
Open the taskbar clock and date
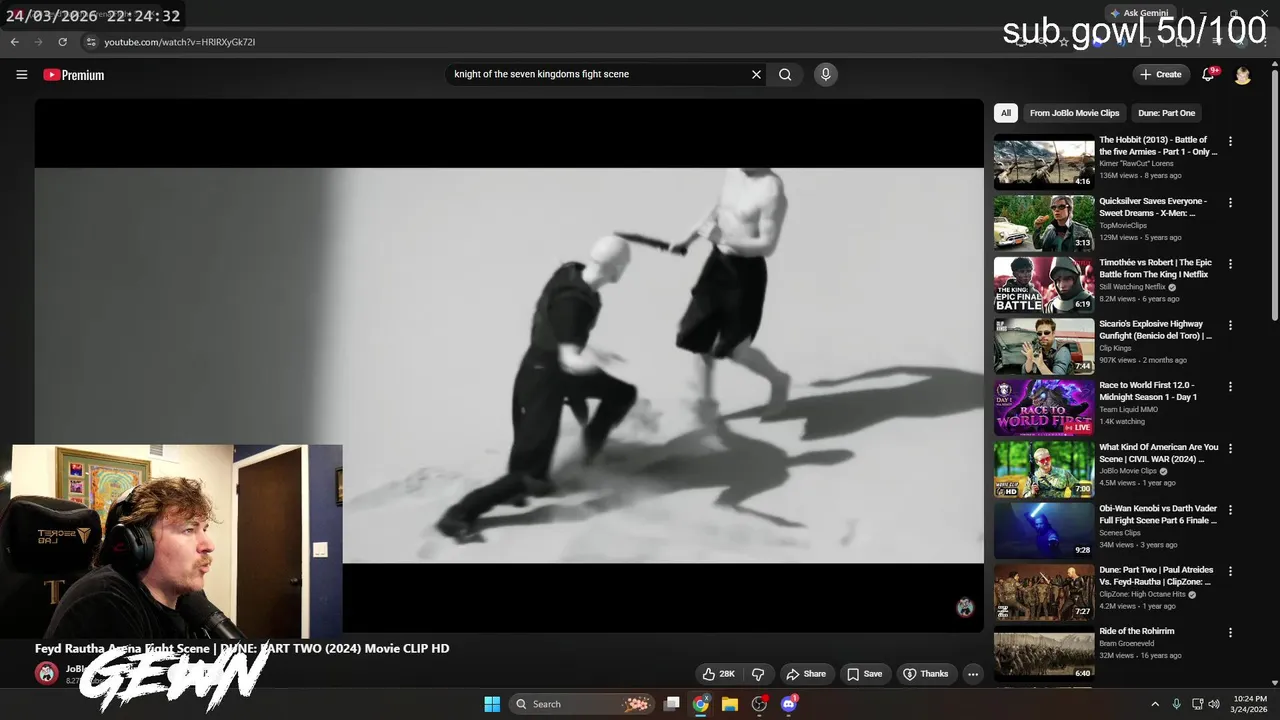[x=1247, y=704]
